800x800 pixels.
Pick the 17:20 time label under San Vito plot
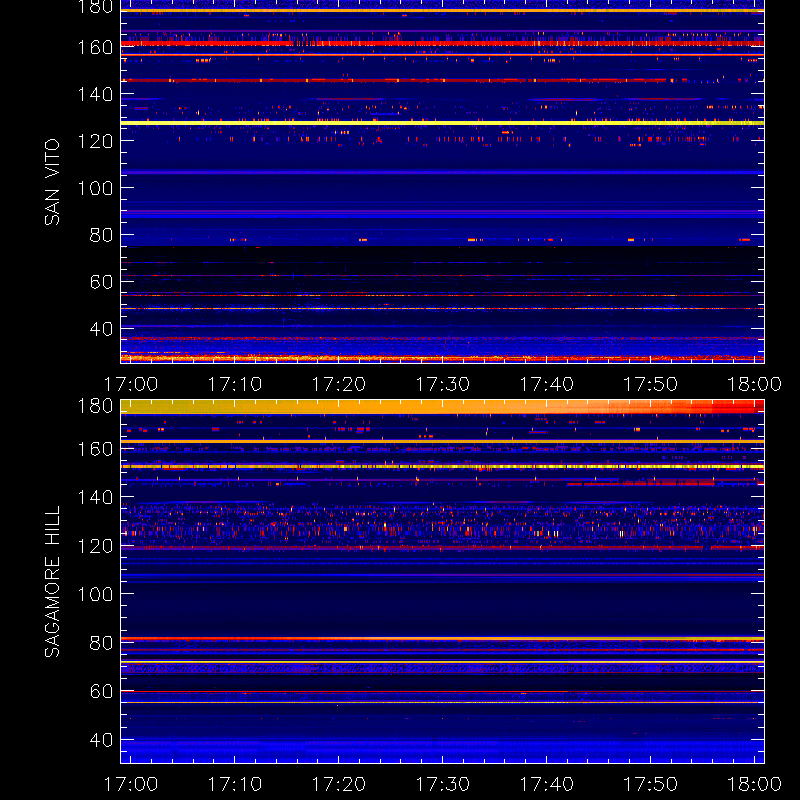click(x=339, y=384)
